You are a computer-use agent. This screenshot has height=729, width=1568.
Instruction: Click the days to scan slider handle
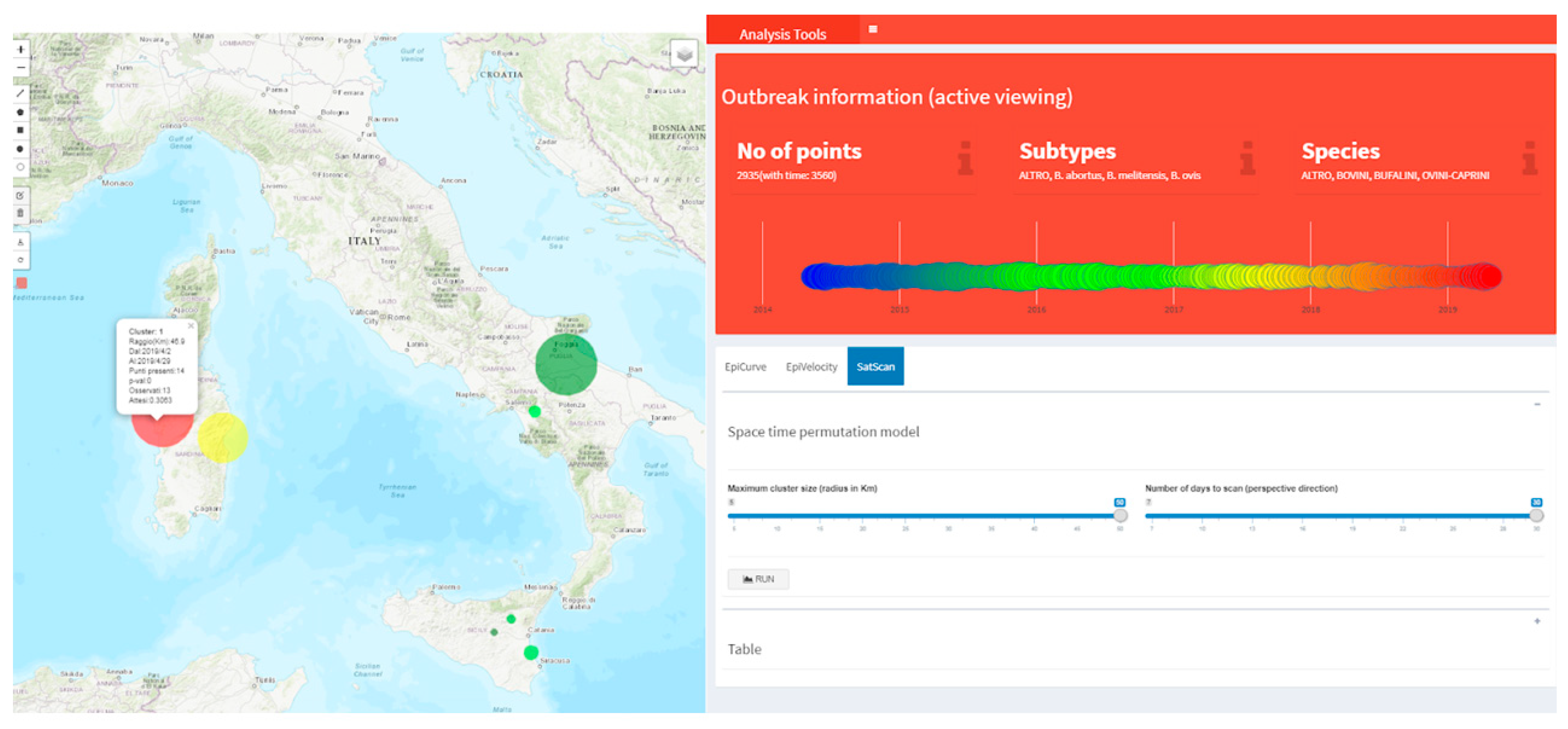click(x=1536, y=516)
